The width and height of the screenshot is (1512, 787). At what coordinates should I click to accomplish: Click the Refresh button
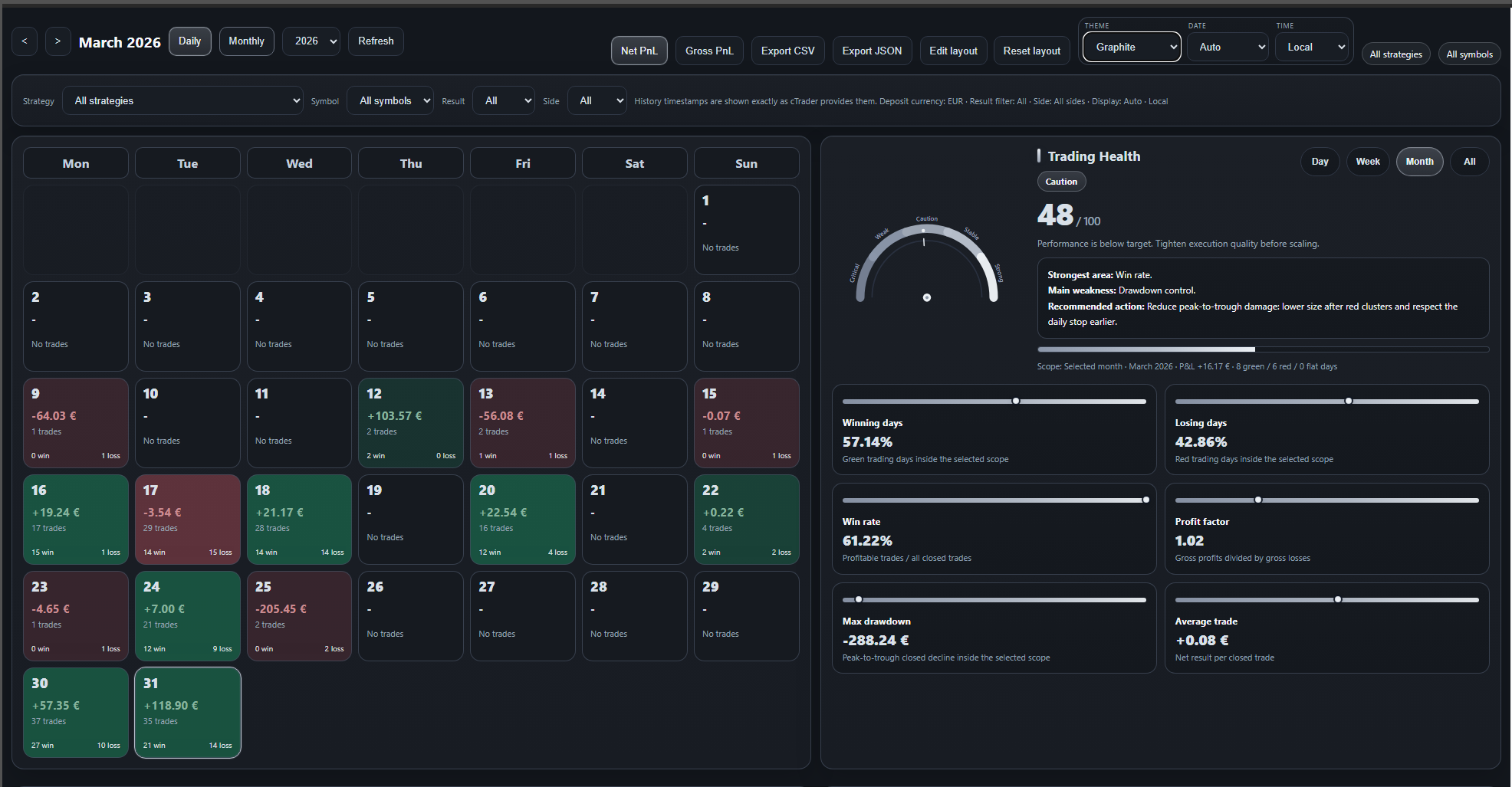tap(376, 41)
